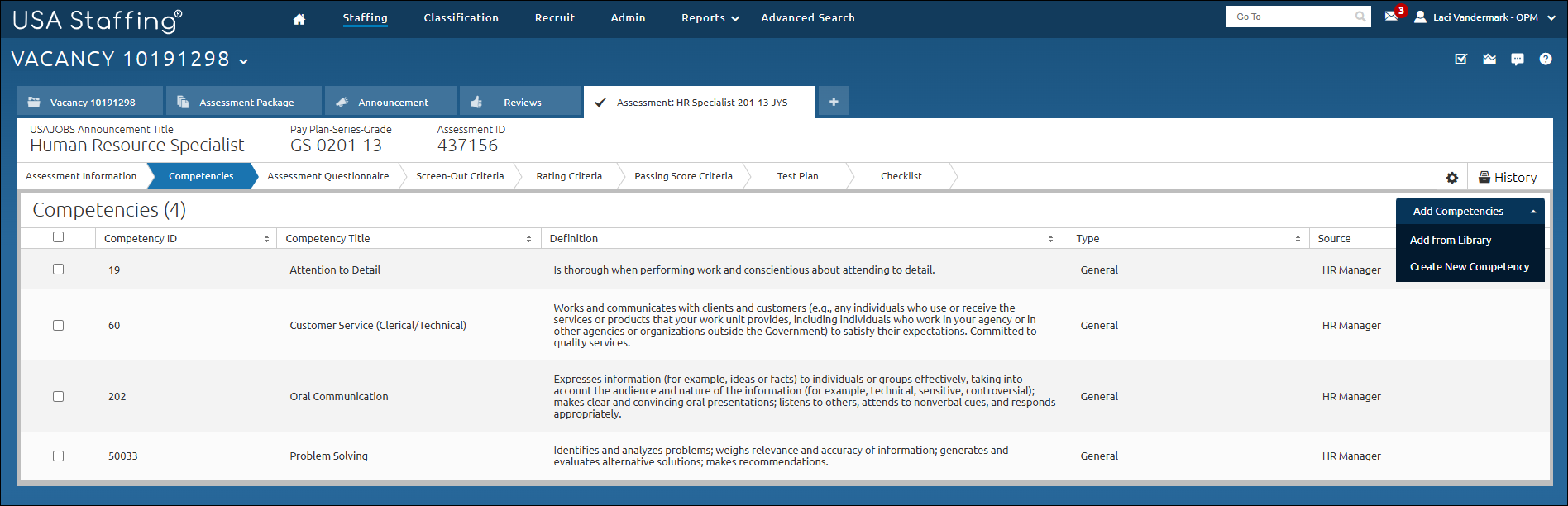Open the Classification menu
Screen dimensions: 1568x506
(x=461, y=17)
